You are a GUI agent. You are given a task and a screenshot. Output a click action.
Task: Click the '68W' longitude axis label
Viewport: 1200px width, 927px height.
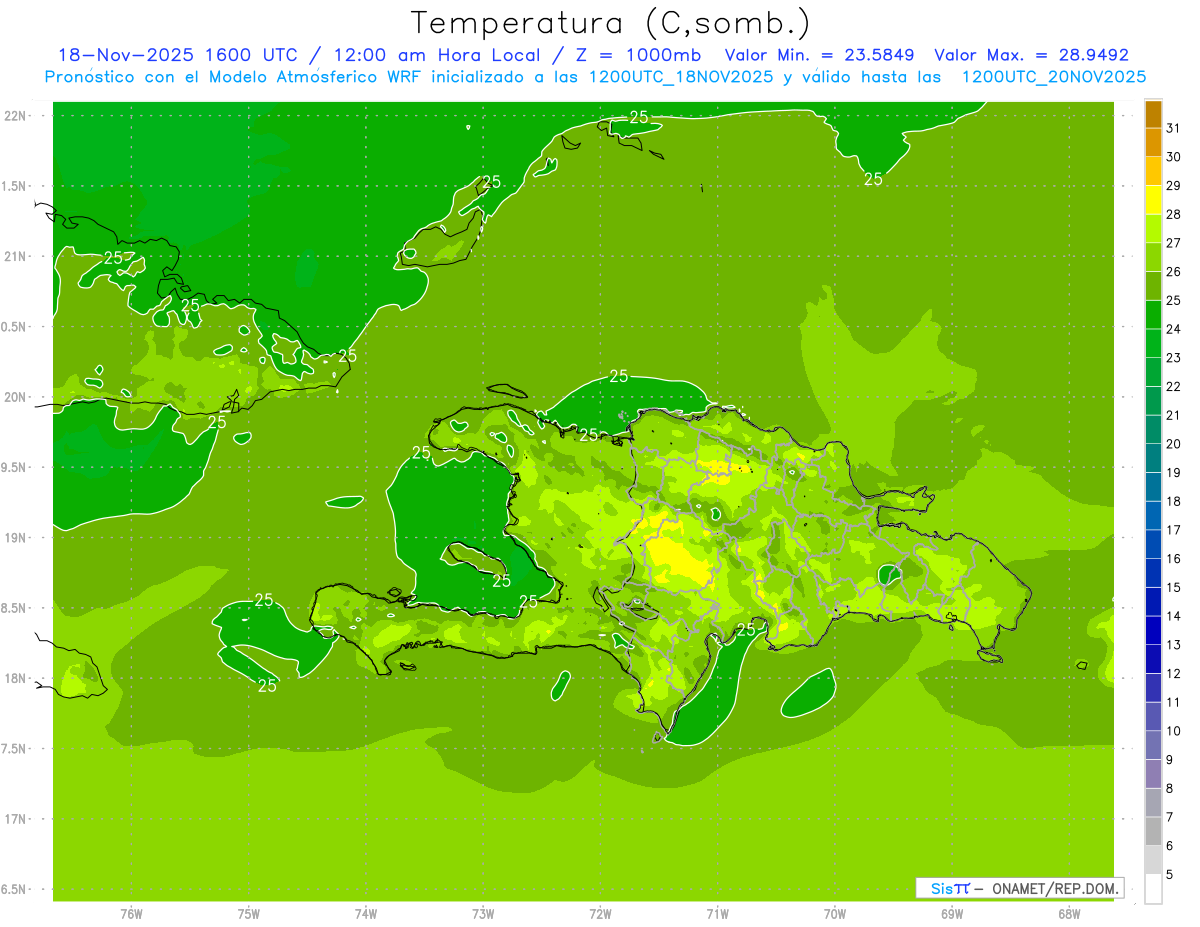[x=1069, y=914]
